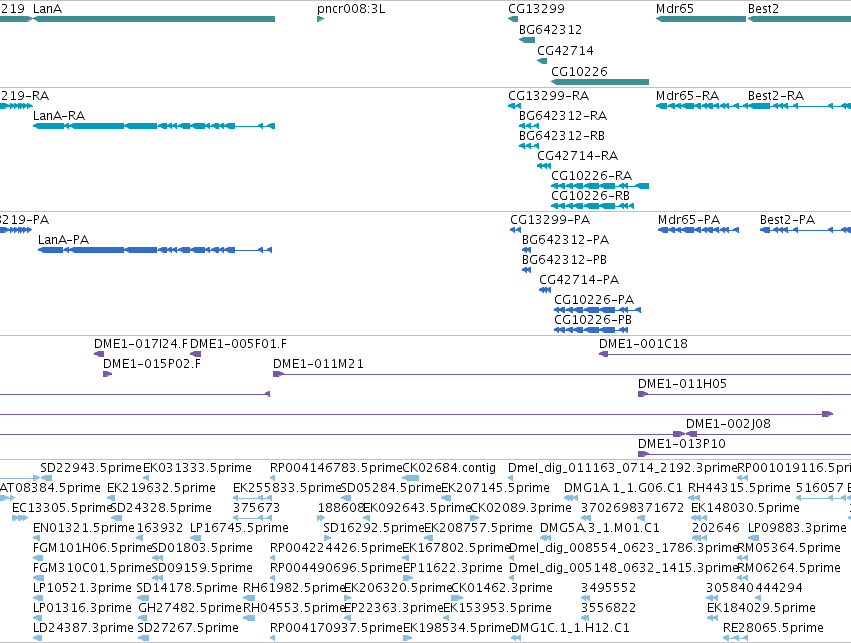
Task: Click the Best2-PA protein label
Action: 788,220
